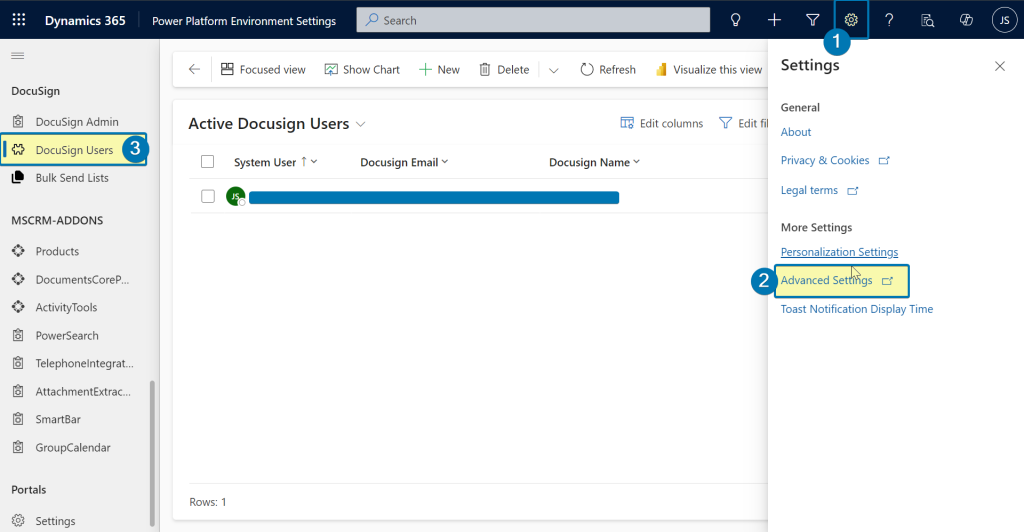Viewport: 1024px width, 532px height.
Task: Click Power Platform Environment Settings app name
Action: (244, 21)
